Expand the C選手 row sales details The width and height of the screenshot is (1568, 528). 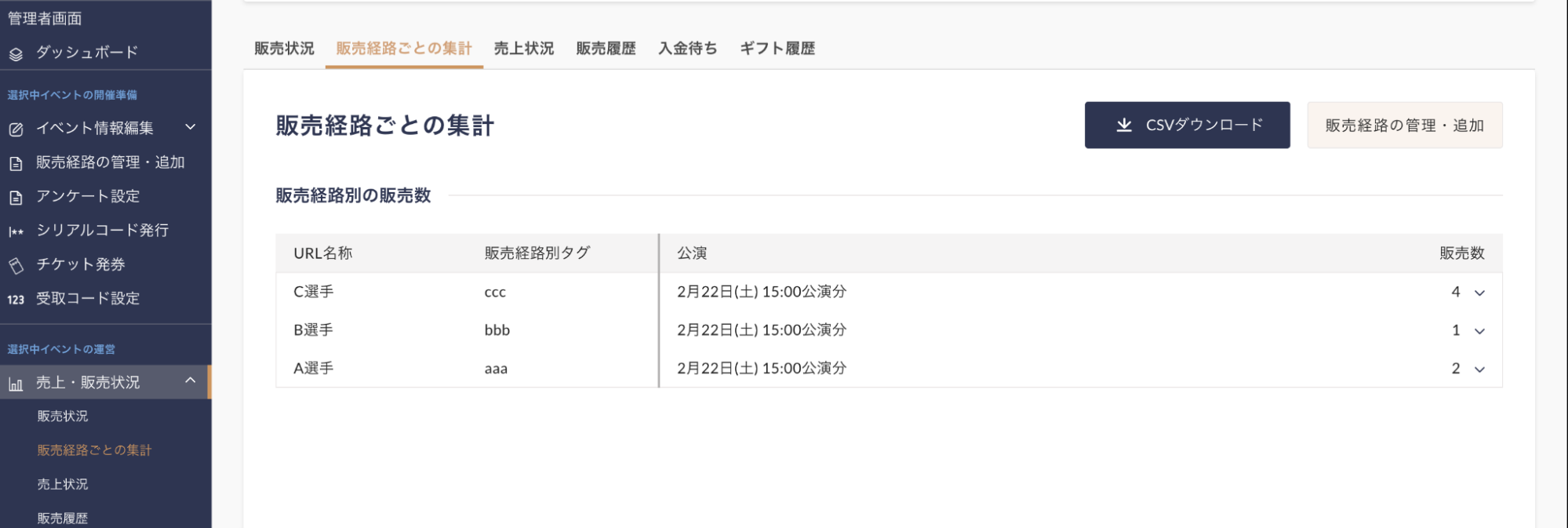point(1479,293)
